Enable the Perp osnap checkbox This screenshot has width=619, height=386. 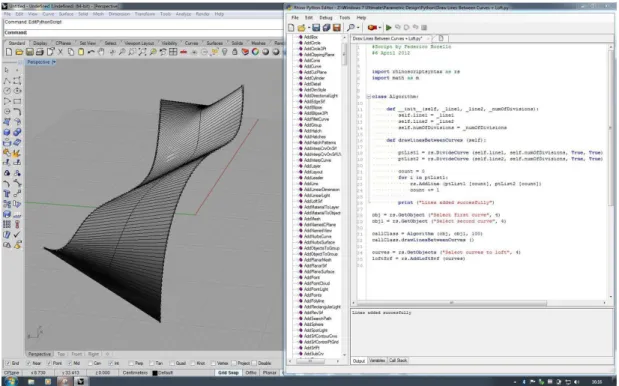[131, 363]
